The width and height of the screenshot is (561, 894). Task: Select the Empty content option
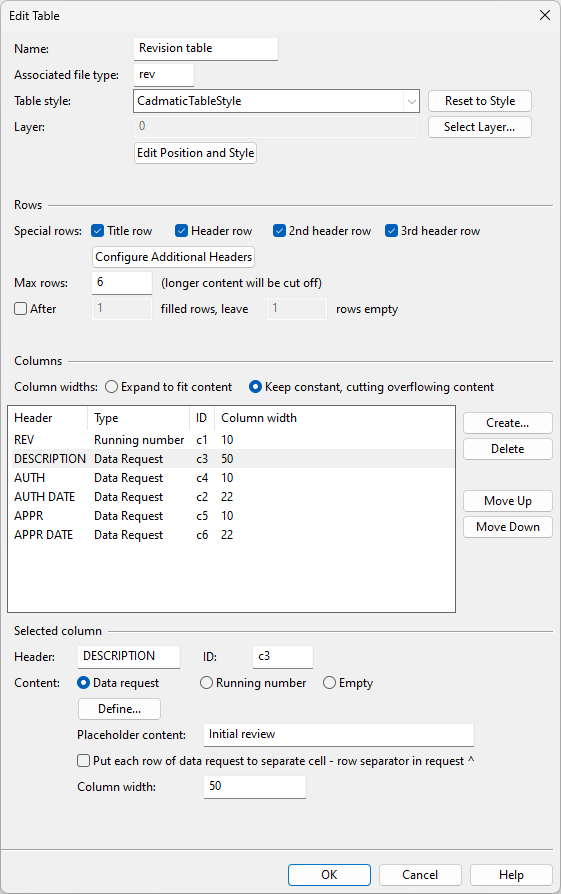330,683
